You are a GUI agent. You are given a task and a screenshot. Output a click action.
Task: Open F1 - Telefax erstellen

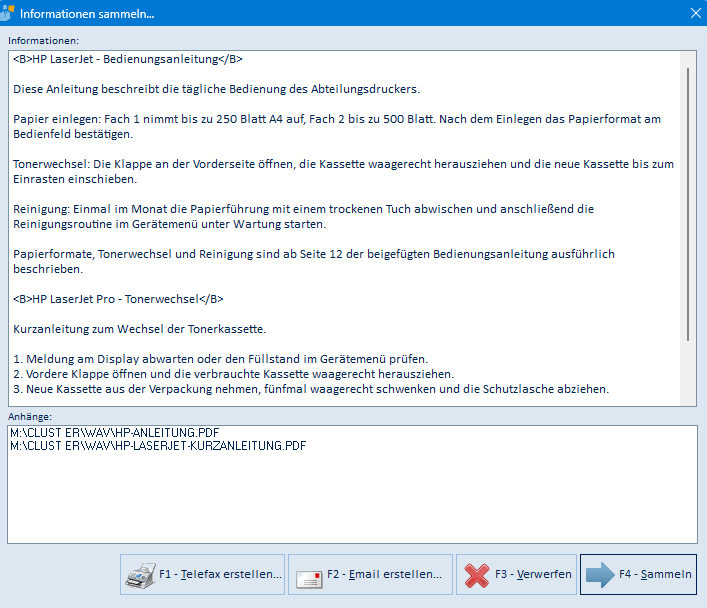tap(202, 574)
